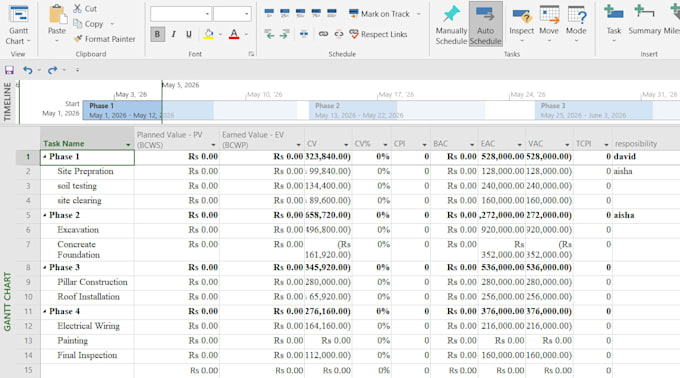The height and width of the screenshot is (378, 680).
Task: Outdent the selected task
Action: 269,34
